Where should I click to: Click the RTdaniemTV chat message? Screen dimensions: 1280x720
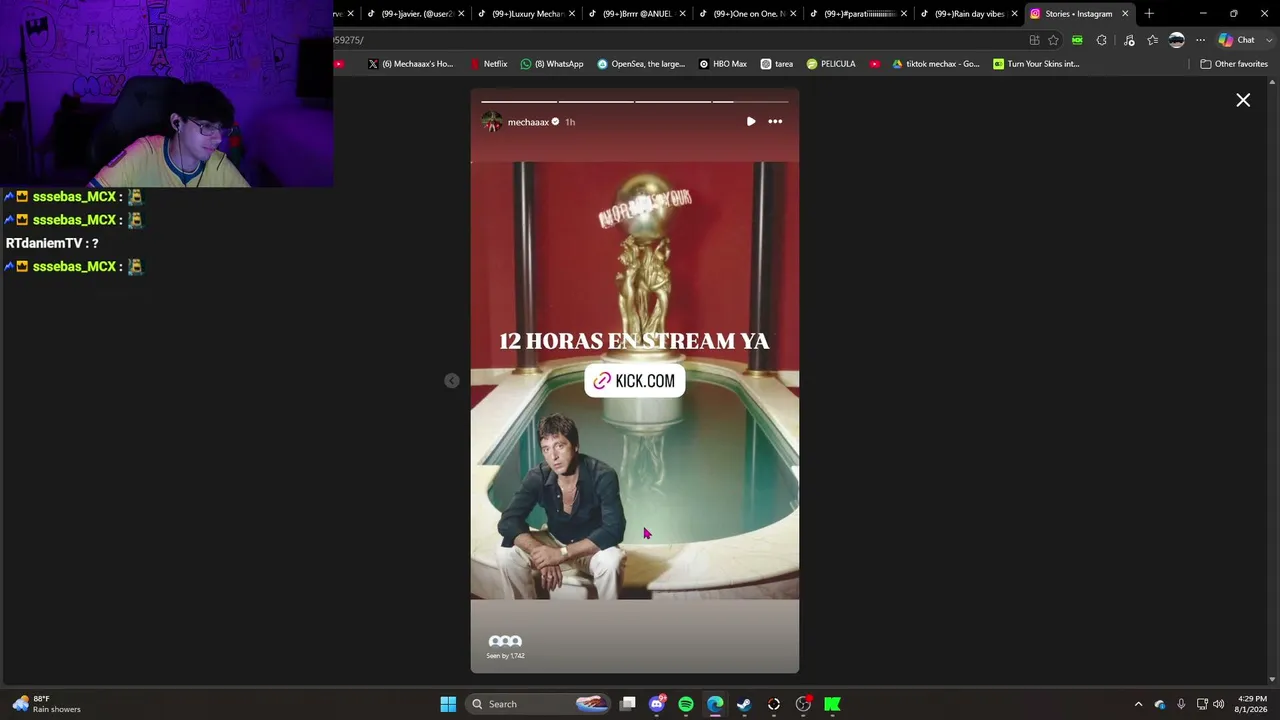52,243
